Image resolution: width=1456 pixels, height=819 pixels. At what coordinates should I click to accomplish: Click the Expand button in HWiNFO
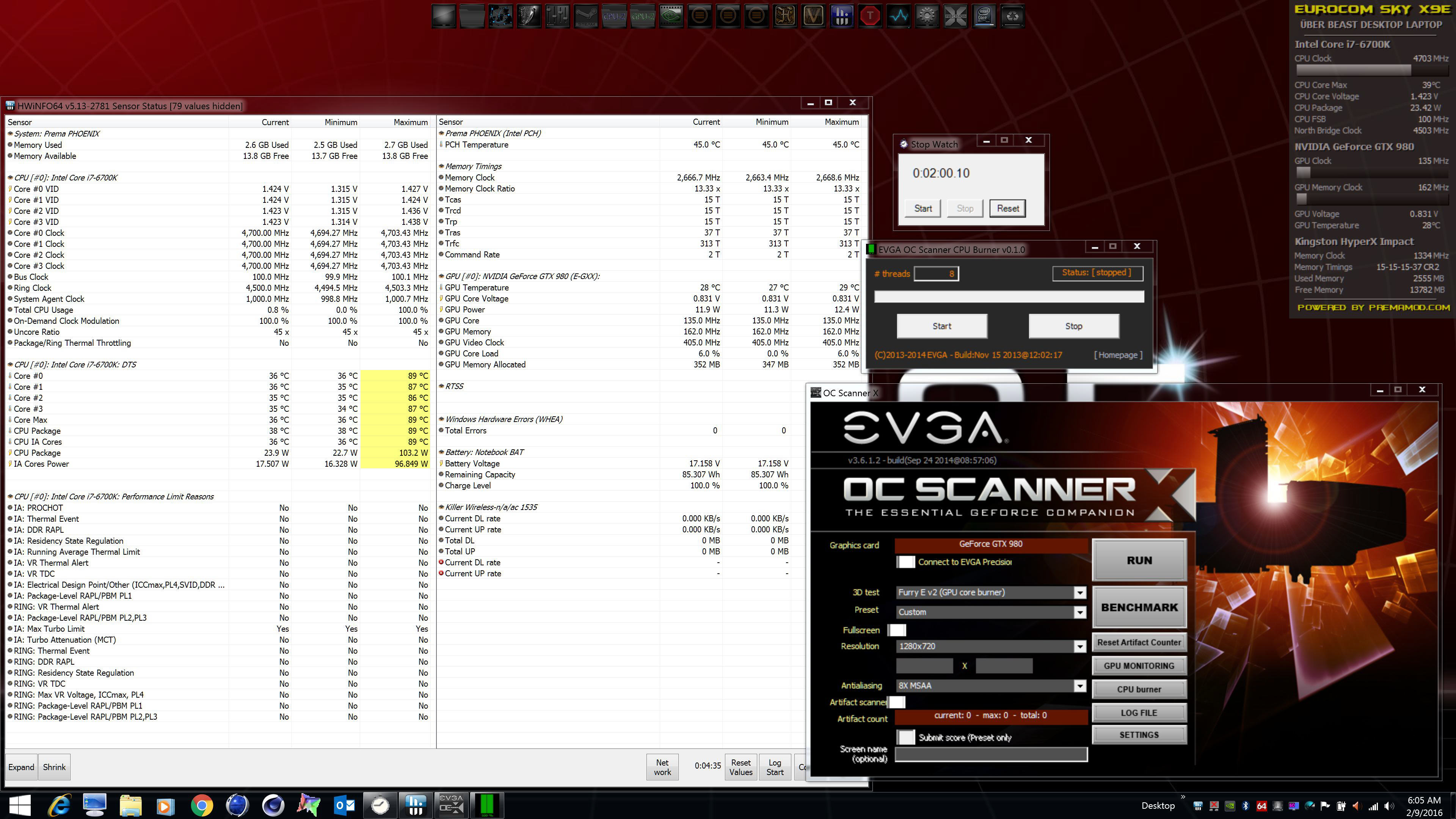point(21,767)
